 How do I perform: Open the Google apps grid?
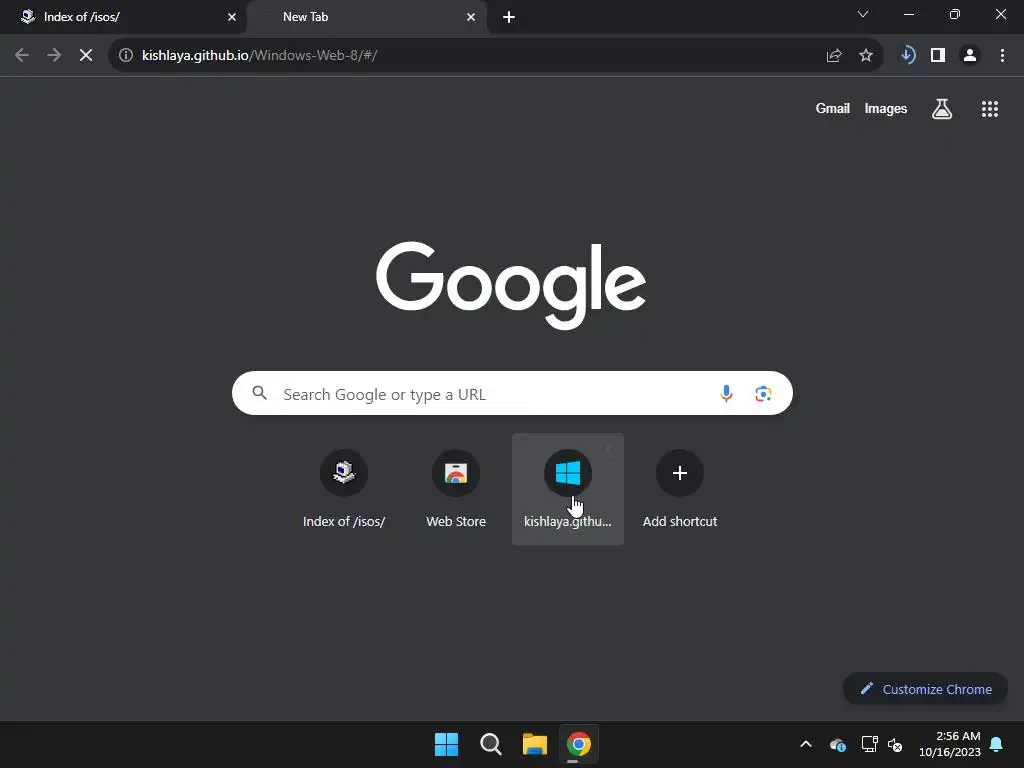tap(990, 108)
